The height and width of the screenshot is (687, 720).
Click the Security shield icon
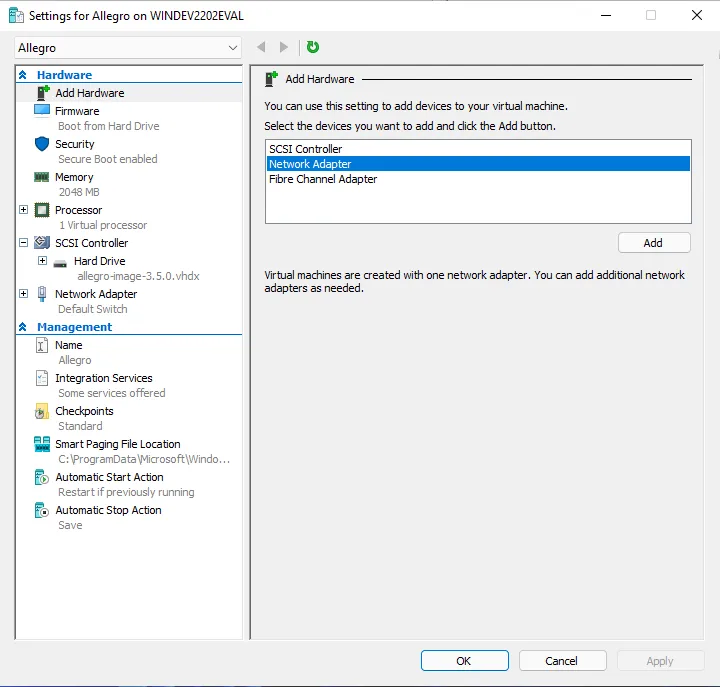tap(42, 144)
